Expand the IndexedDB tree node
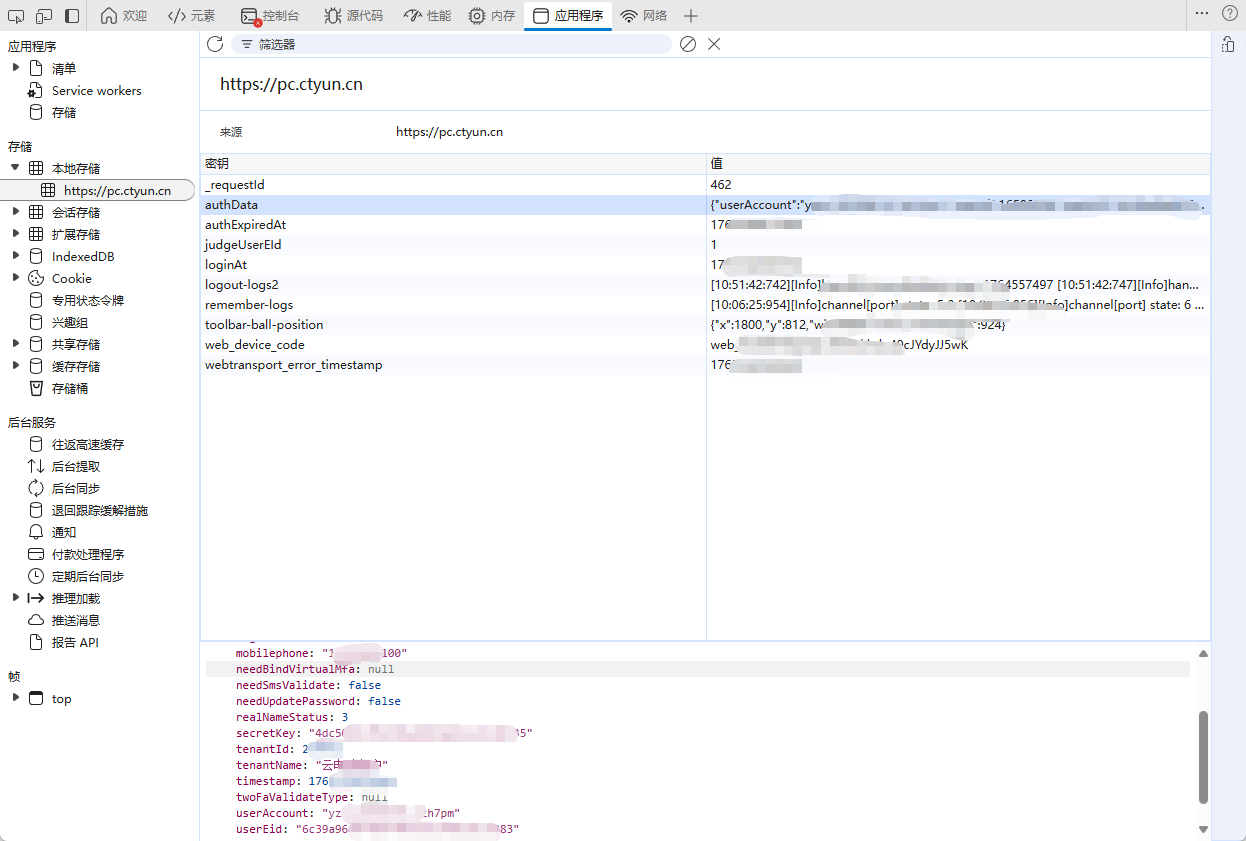 (x=16, y=256)
